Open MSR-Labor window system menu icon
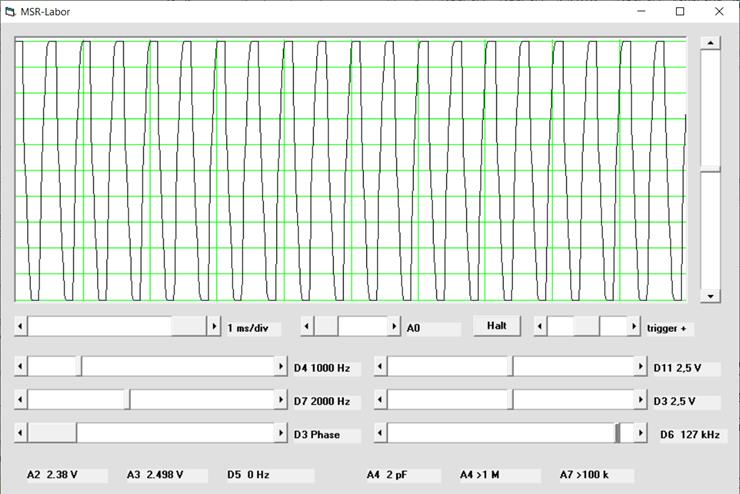Viewport: 740px width, 494px height. click(11, 12)
